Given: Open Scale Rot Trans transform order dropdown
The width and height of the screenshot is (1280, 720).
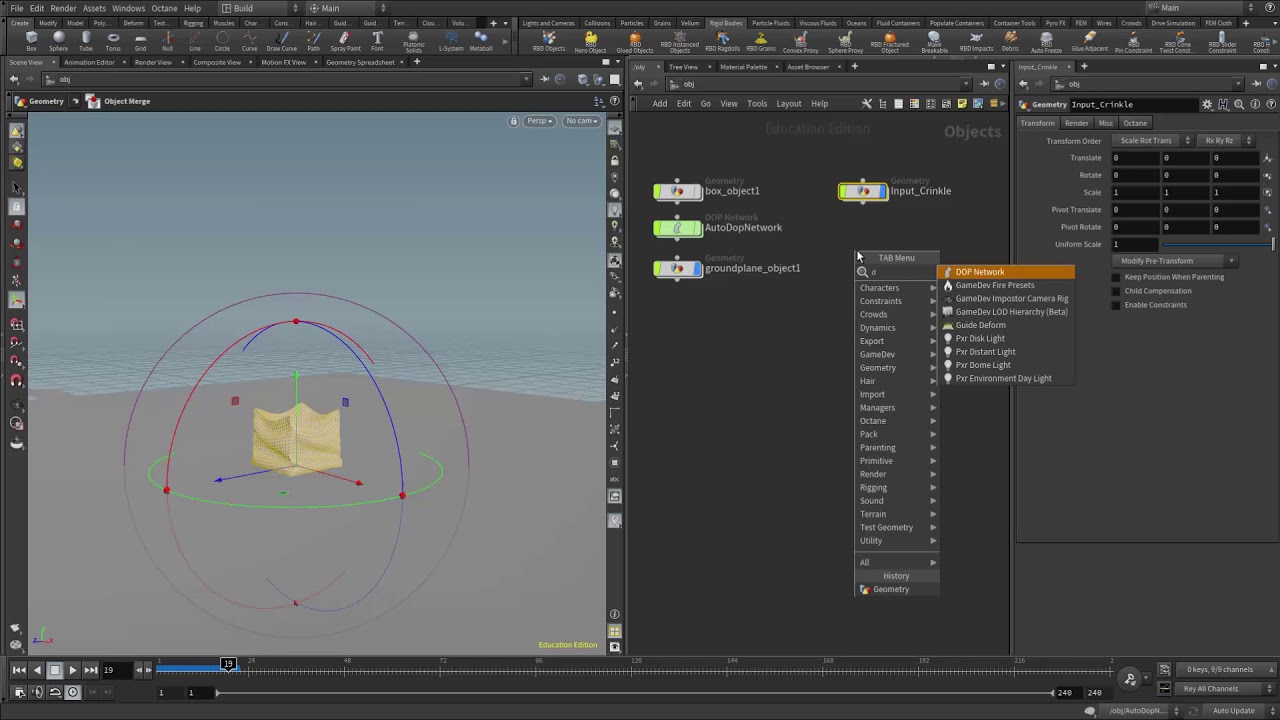Looking at the screenshot, I should [1154, 141].
